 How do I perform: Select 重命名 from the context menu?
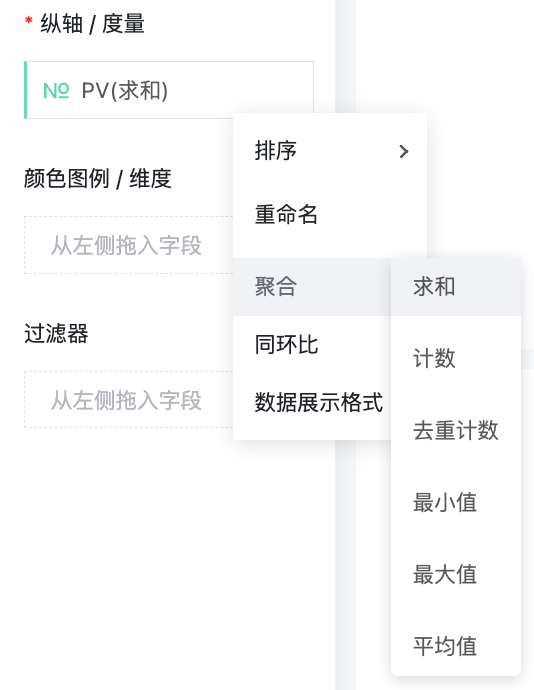330,215
